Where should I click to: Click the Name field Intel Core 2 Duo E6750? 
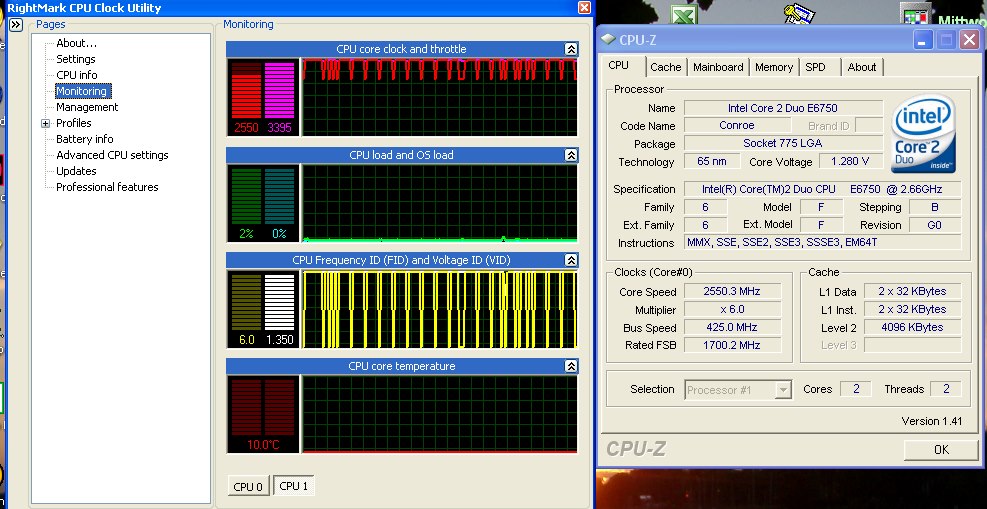tap(782, 108)
